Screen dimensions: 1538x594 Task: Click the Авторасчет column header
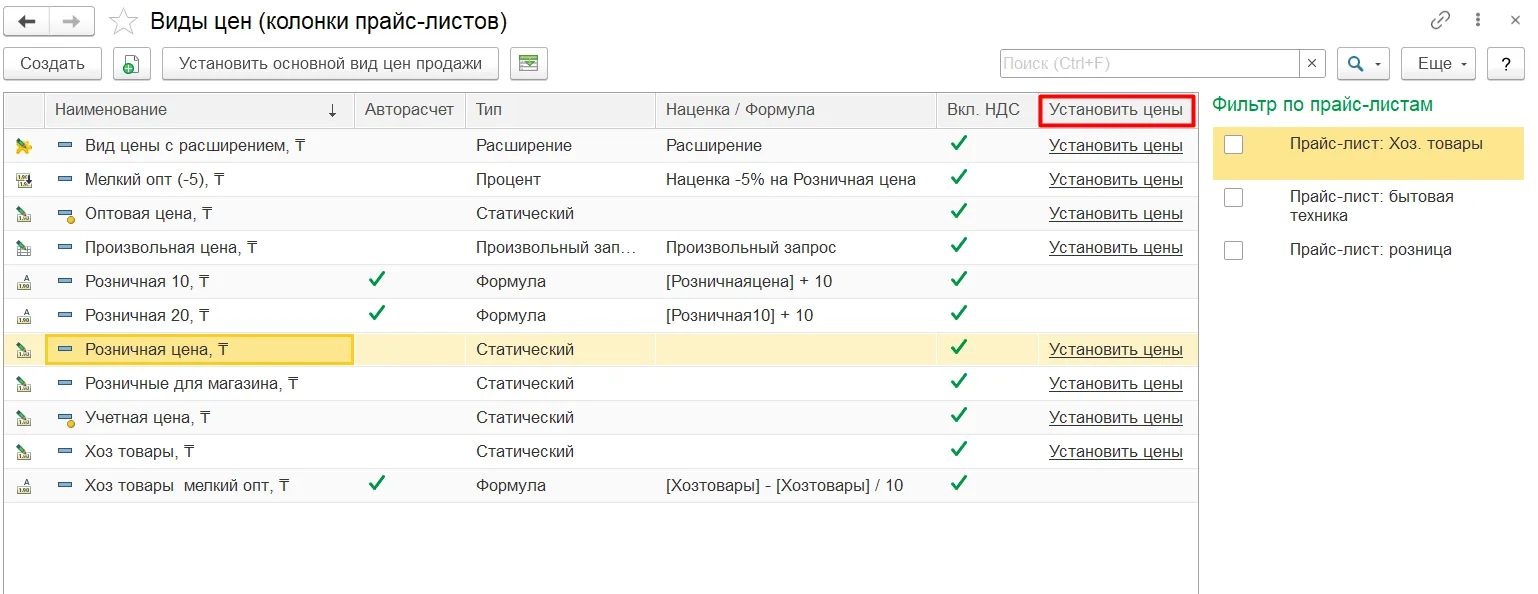coord(410,110)
